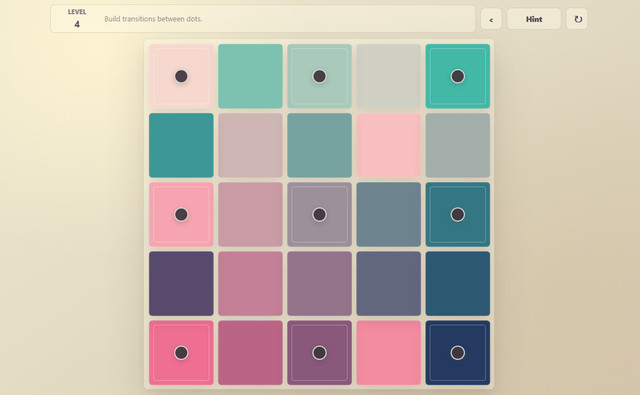The height and width of the screenshot is (395, 640).
Task: Select the center mauve-gray dotted tile
Action: click(319, 214)
